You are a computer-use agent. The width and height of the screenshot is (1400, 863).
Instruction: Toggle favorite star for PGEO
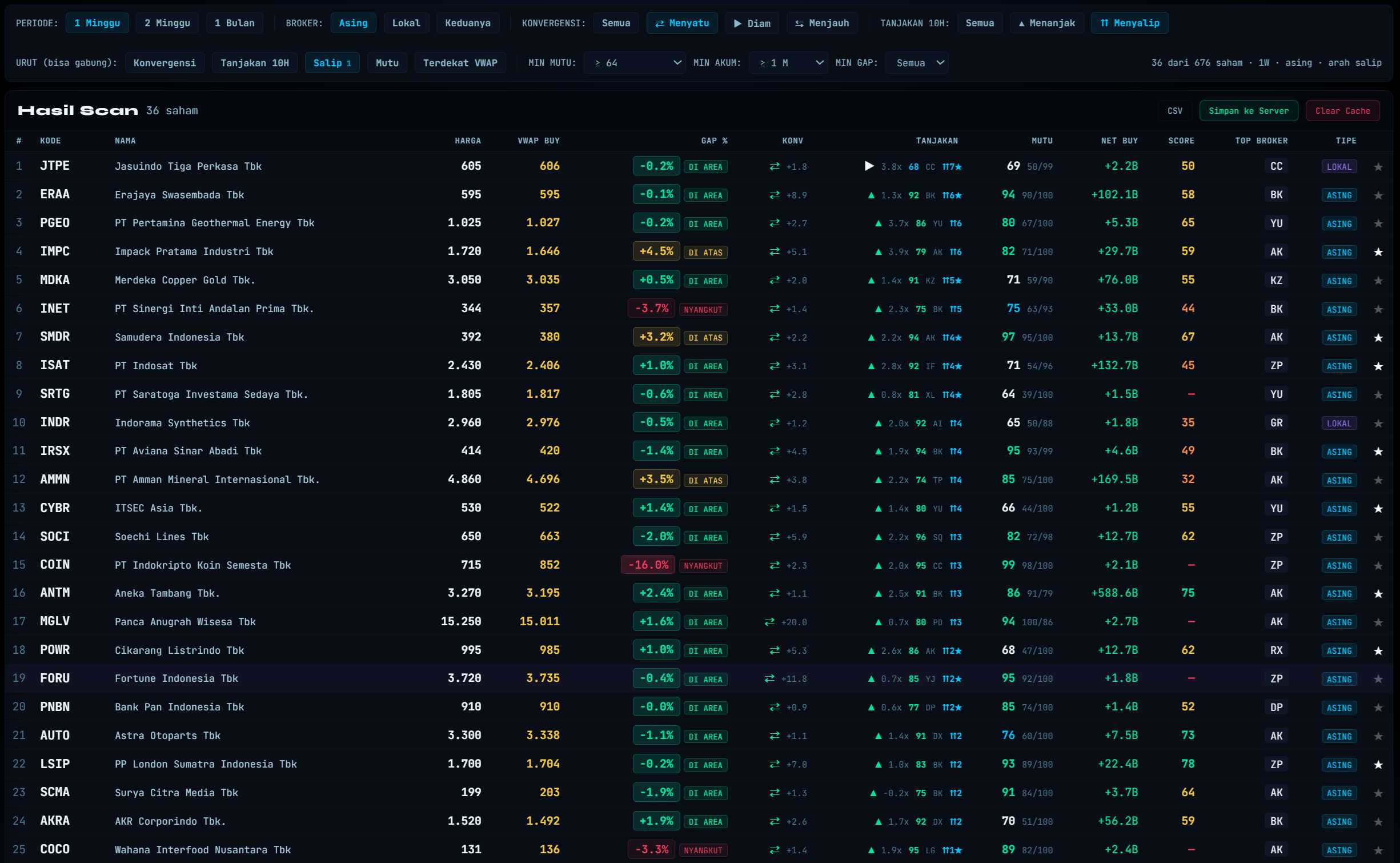point(1378,223)
